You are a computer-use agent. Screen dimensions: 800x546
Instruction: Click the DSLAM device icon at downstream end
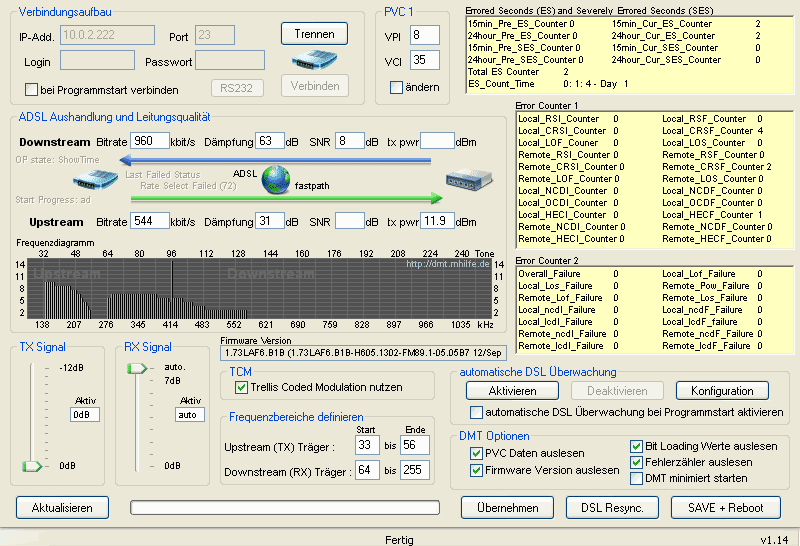469,180
